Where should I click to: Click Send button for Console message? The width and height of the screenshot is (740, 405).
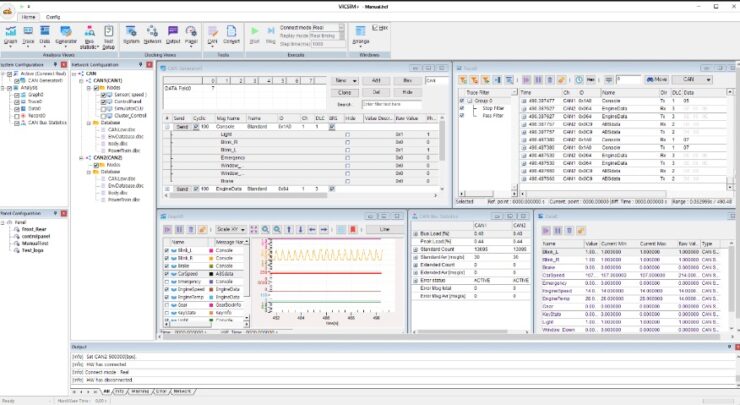[182, 127]
